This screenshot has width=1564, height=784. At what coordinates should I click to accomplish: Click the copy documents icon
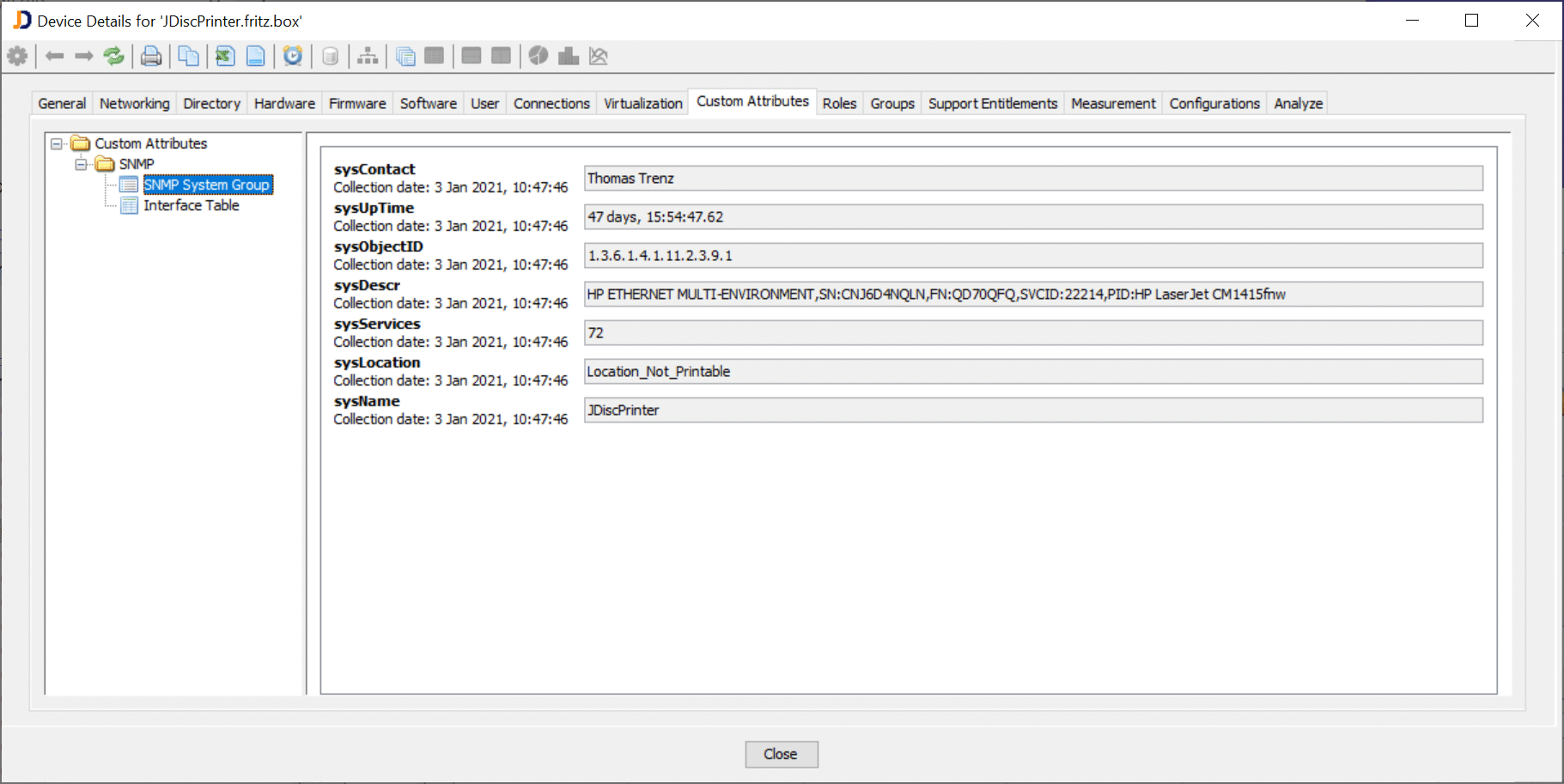pos(188,57)
